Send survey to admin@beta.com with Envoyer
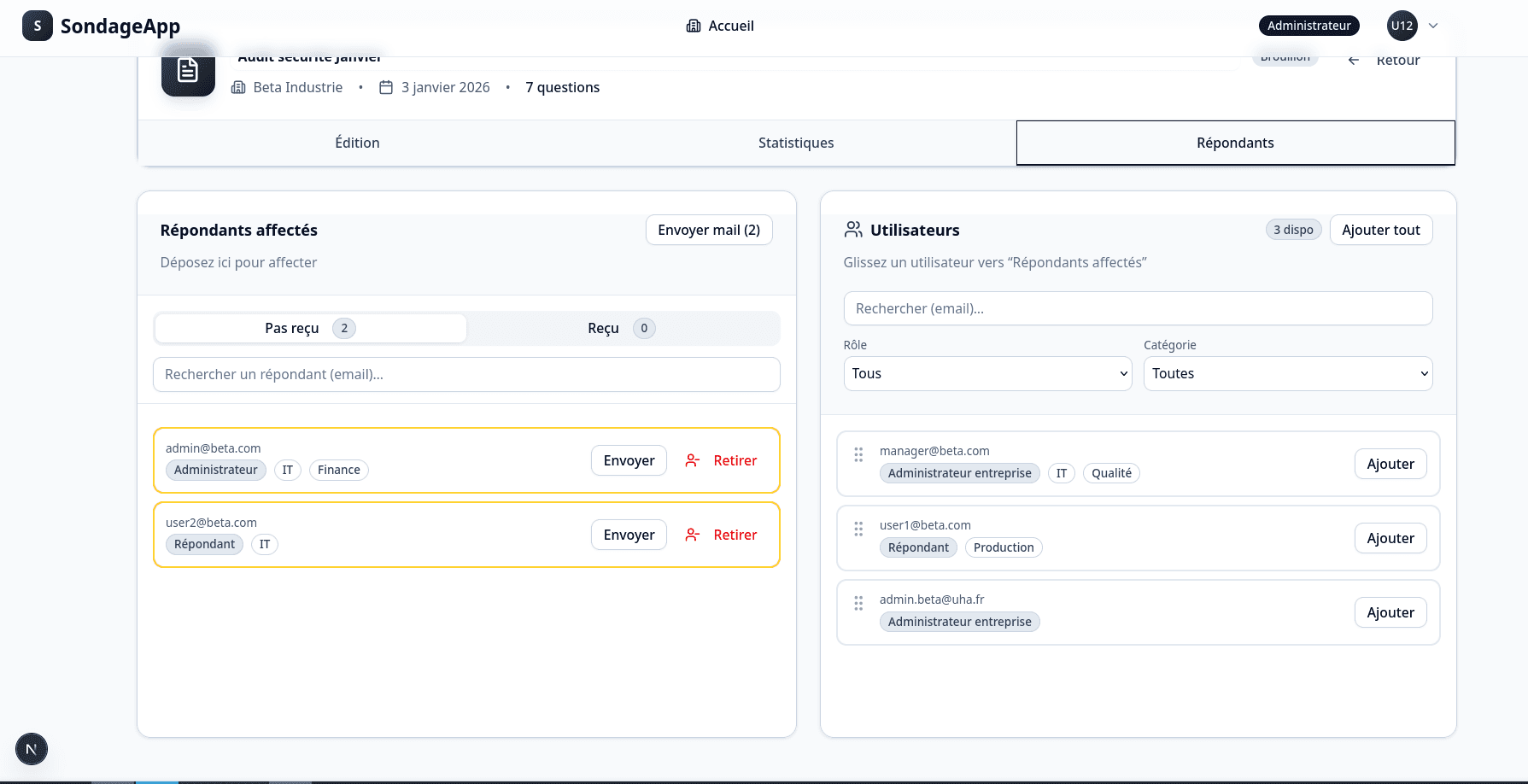Image resolution: width=1528 pixels, height=784 pixels. click(629, 460)
